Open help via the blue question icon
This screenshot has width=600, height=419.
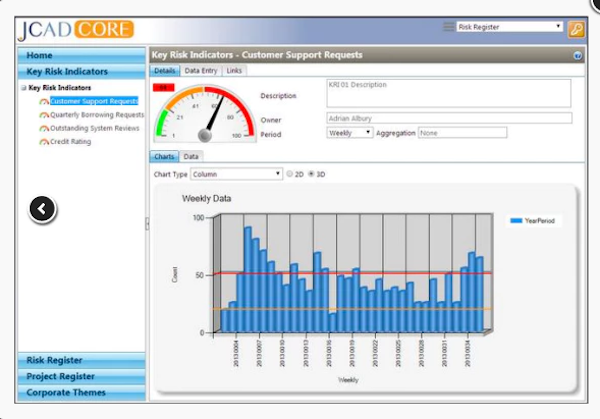(578, 55)
